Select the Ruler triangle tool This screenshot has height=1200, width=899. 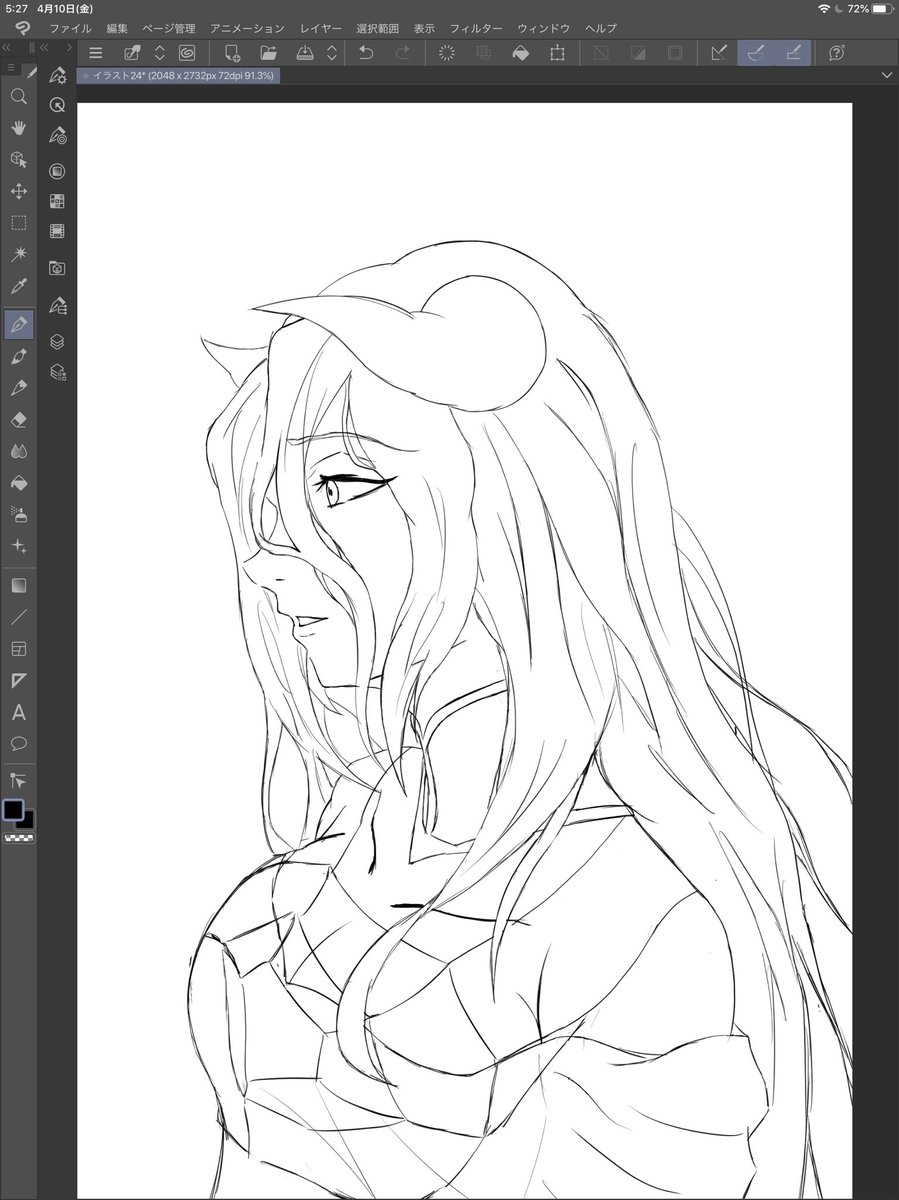[18, 681]
